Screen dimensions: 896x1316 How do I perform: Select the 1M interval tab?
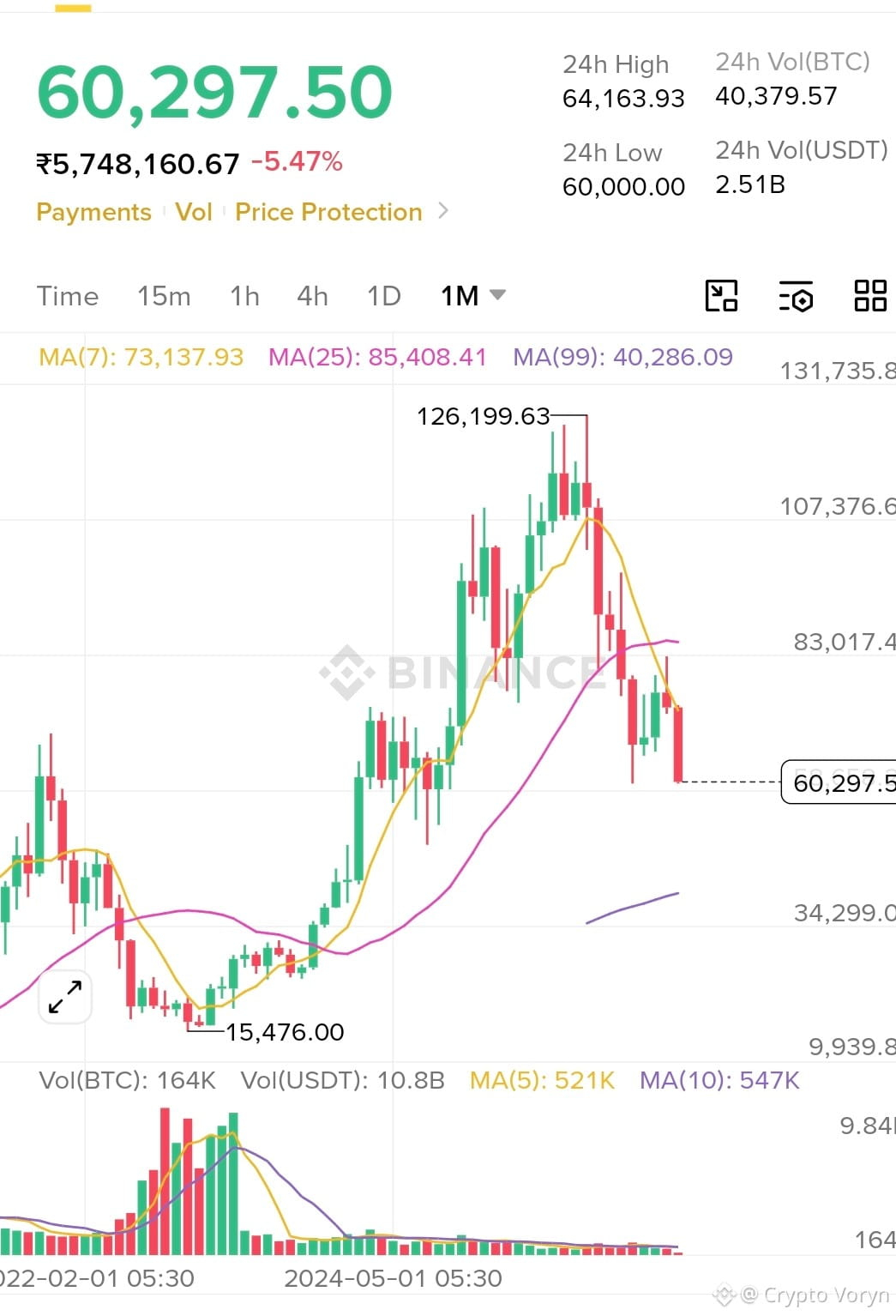pos(460,296)
